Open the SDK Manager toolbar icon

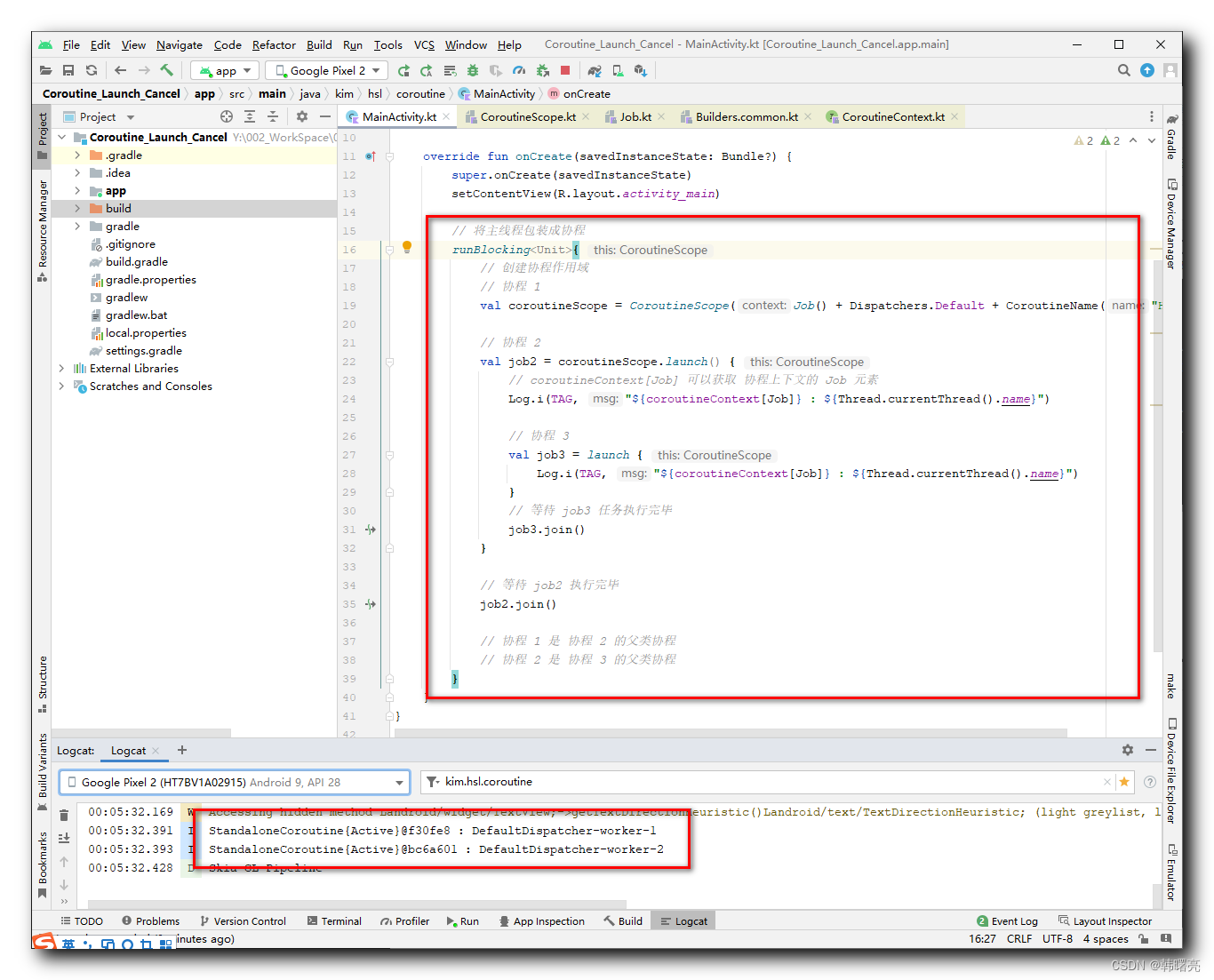pos(640,70)
